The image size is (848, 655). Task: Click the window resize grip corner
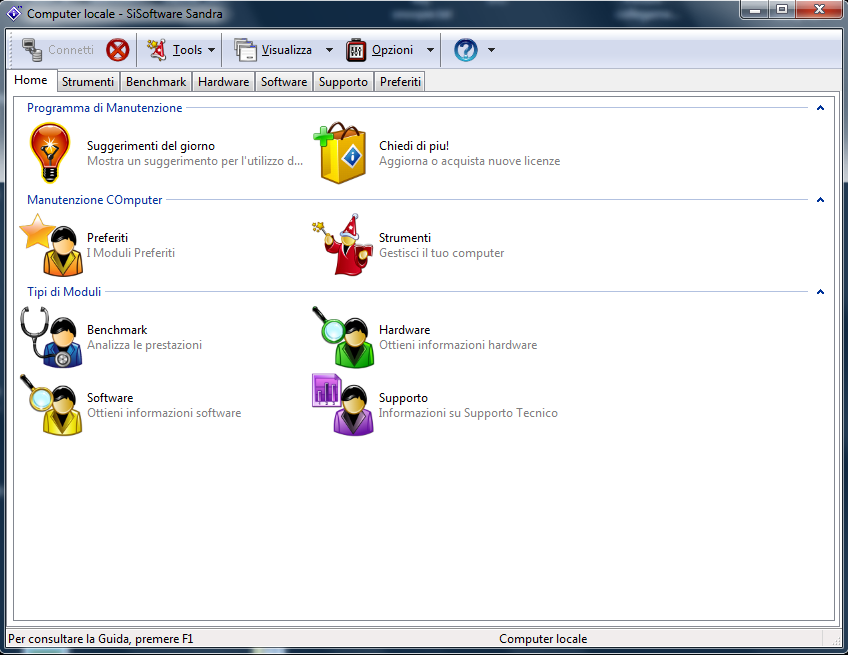coord(837,639)
